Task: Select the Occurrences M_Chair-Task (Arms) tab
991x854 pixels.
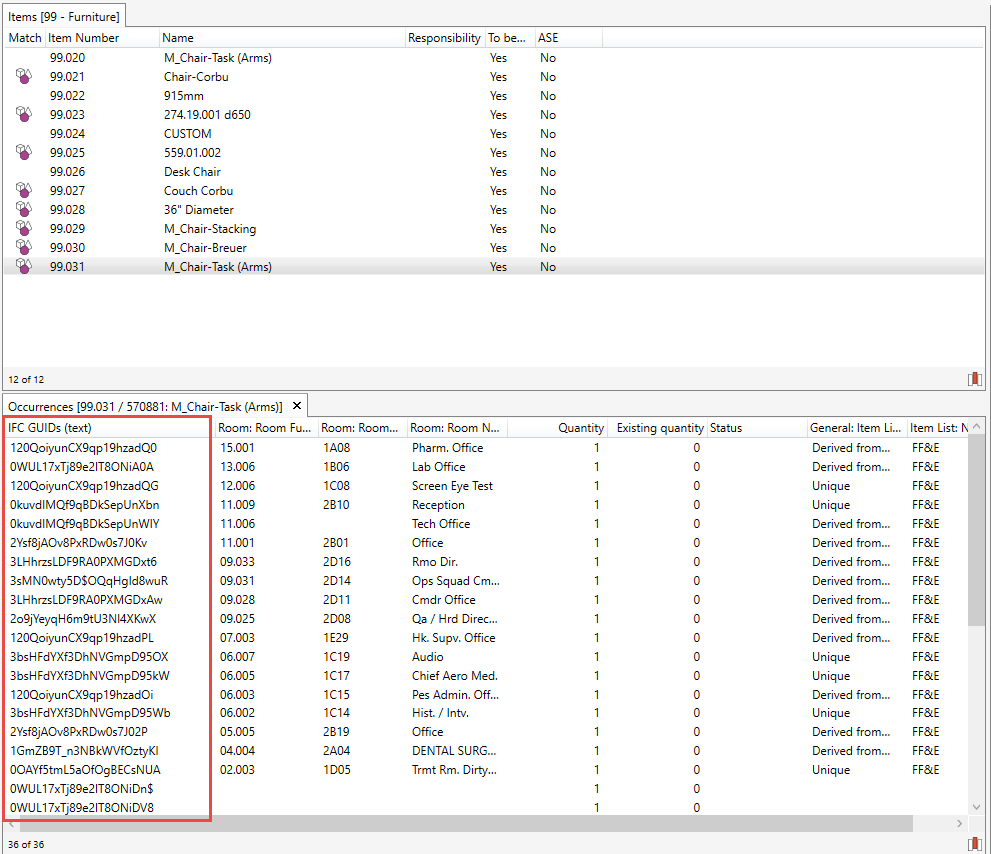Action: (145, 406)
